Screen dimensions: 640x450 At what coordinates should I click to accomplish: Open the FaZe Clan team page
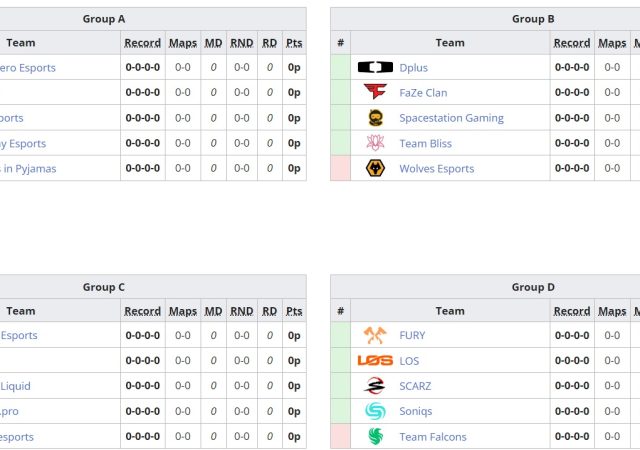(423, 93)
